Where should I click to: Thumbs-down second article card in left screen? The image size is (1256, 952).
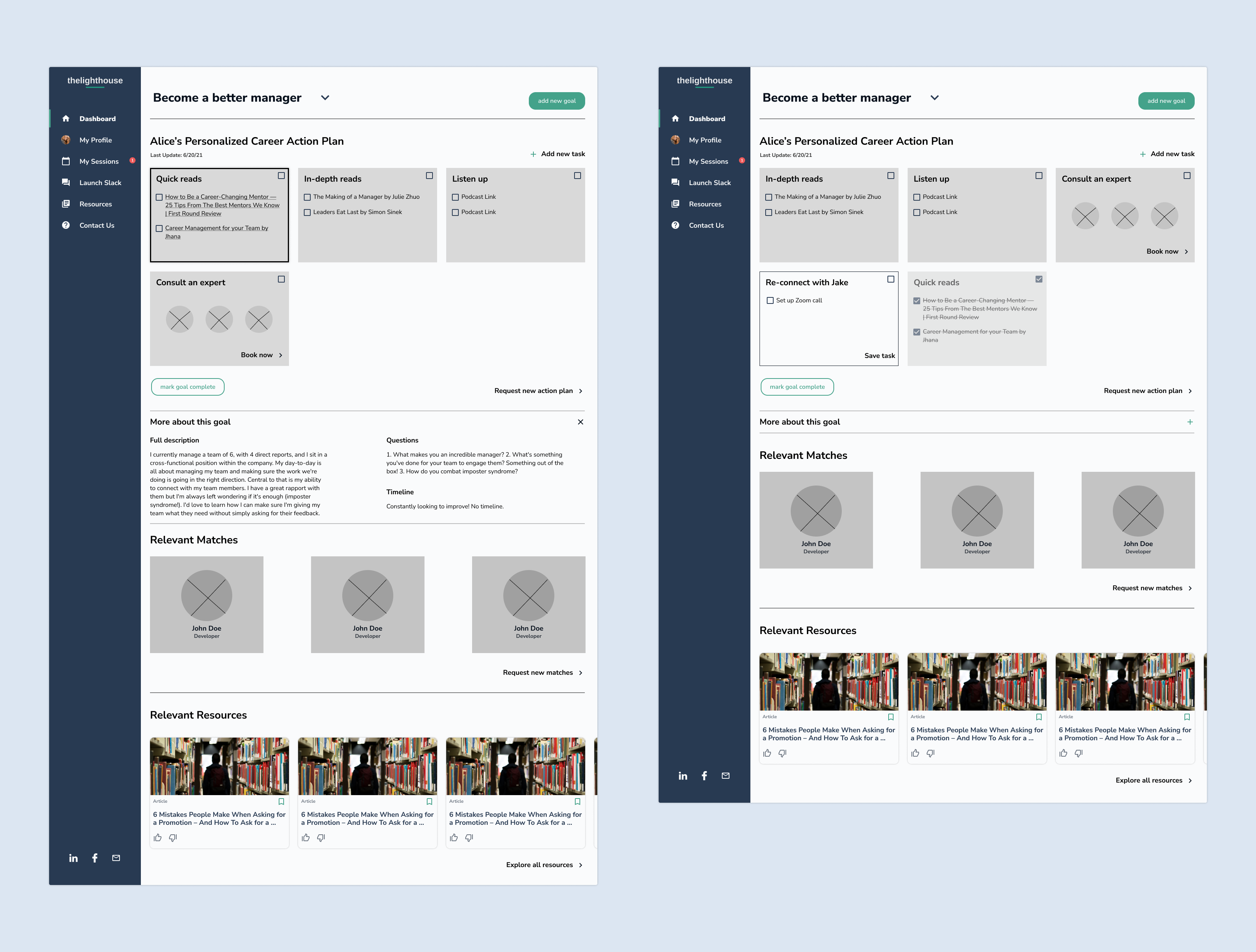[321, 838]
